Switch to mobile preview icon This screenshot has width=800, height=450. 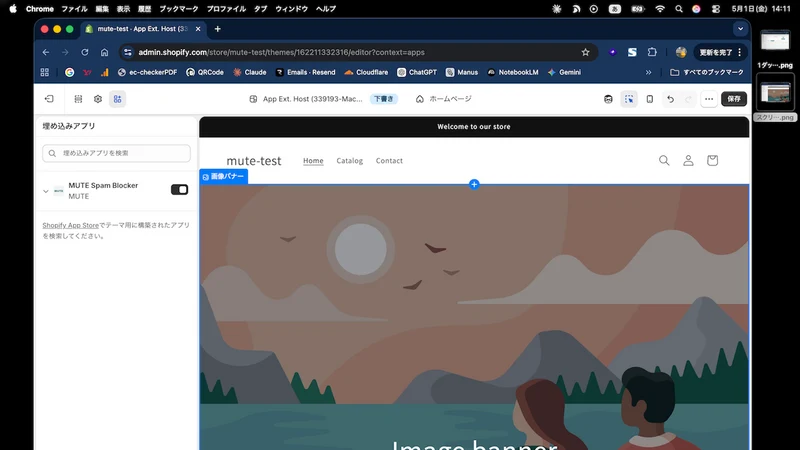click(x=649, y=99)
